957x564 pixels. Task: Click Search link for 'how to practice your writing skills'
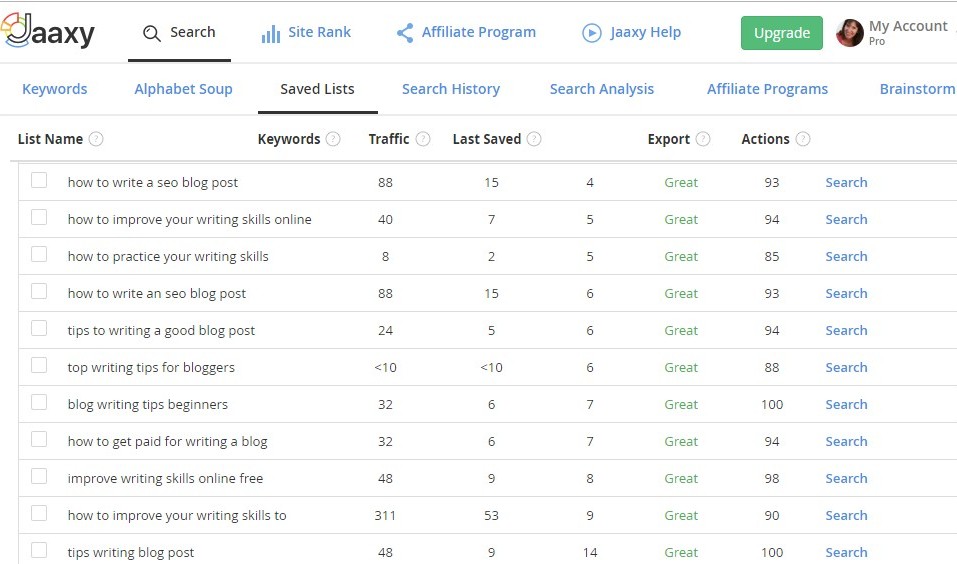click(x=847, y=256)
